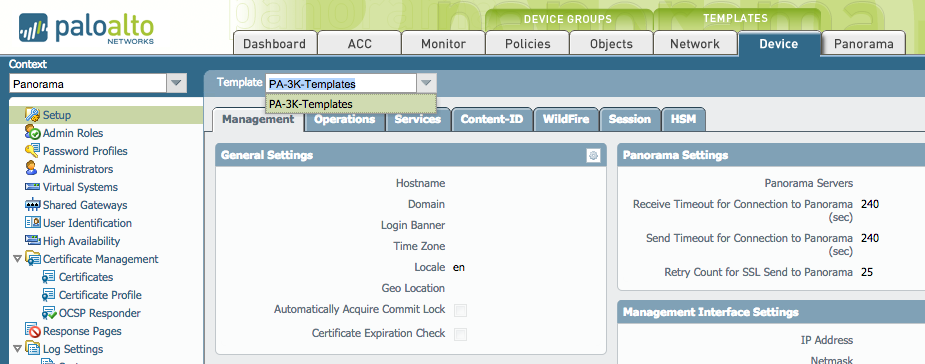
Task: Open the Services sub-tab
Action: tap(418, 119)
